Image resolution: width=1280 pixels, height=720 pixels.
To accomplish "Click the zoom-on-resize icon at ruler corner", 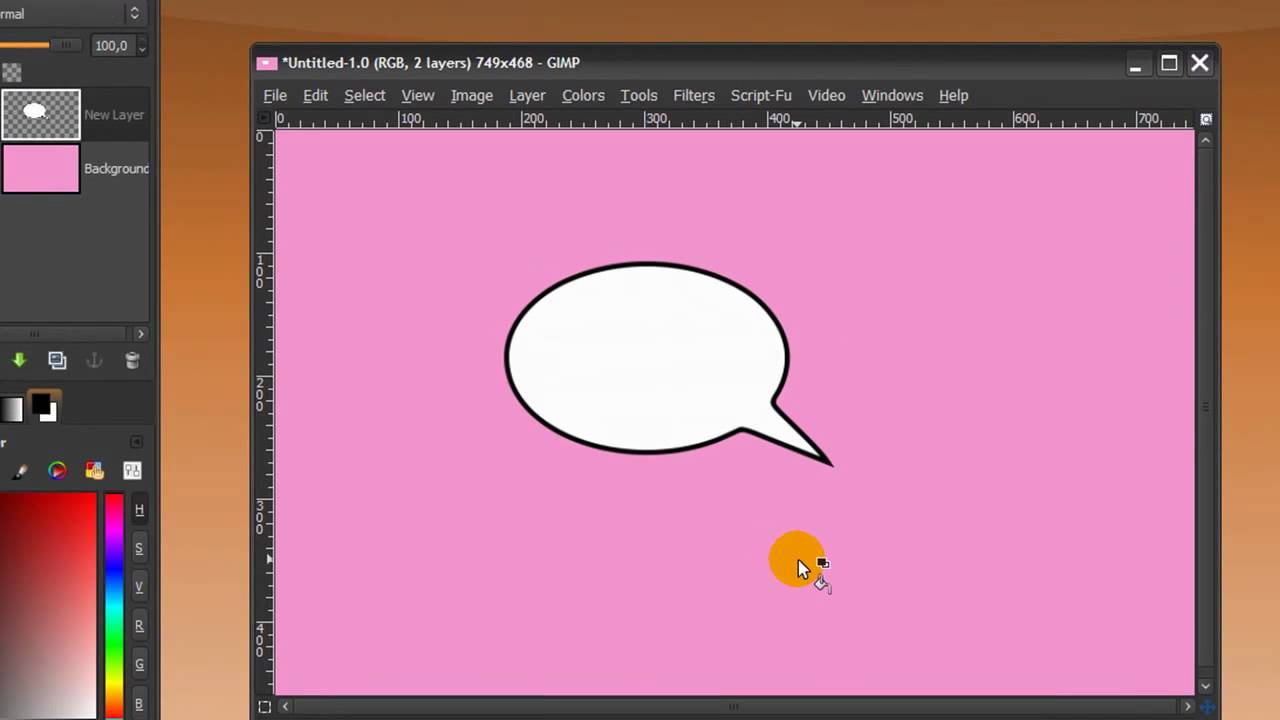I will point(1206,119).
